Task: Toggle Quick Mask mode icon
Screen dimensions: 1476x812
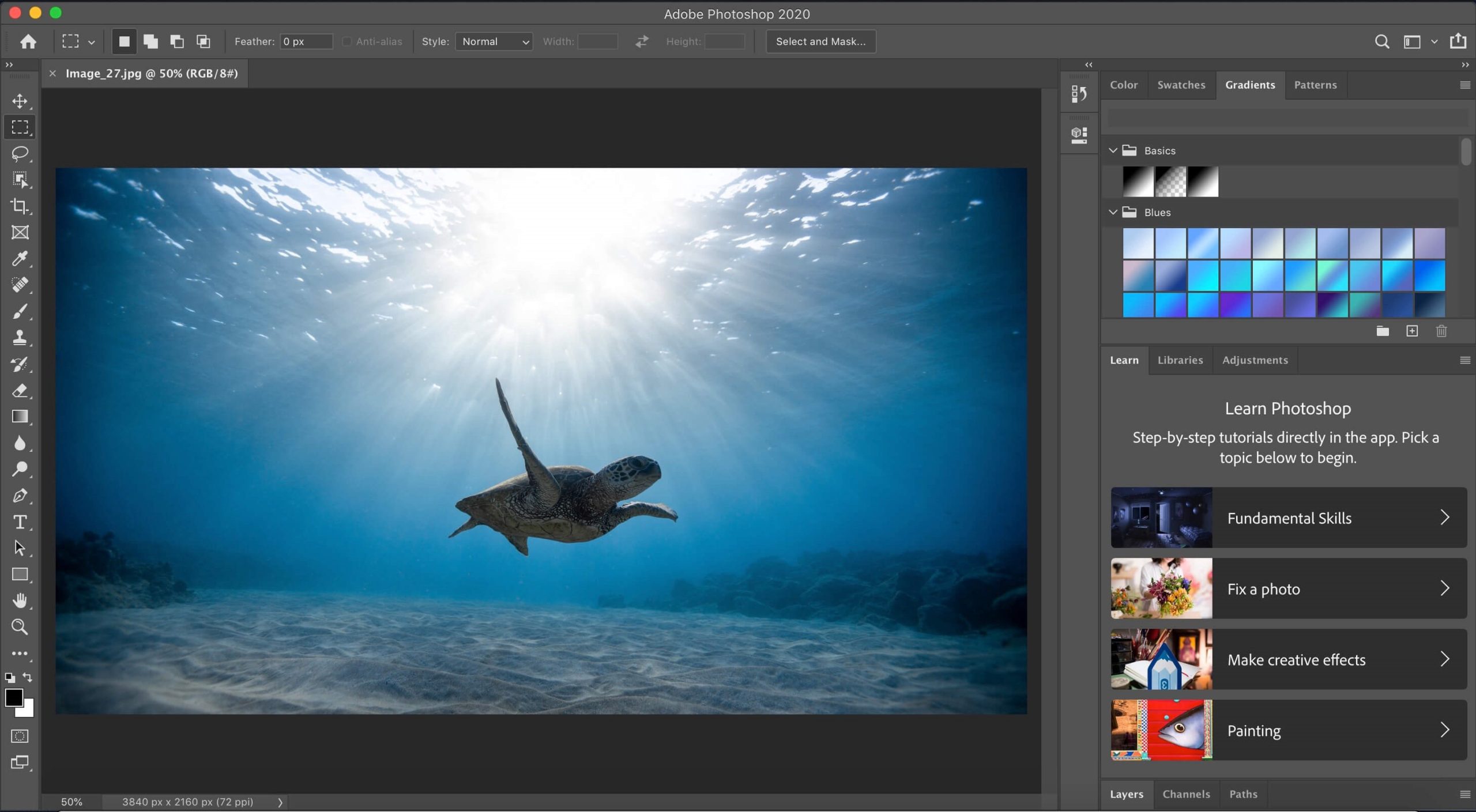Action: [x=20, y=736]
